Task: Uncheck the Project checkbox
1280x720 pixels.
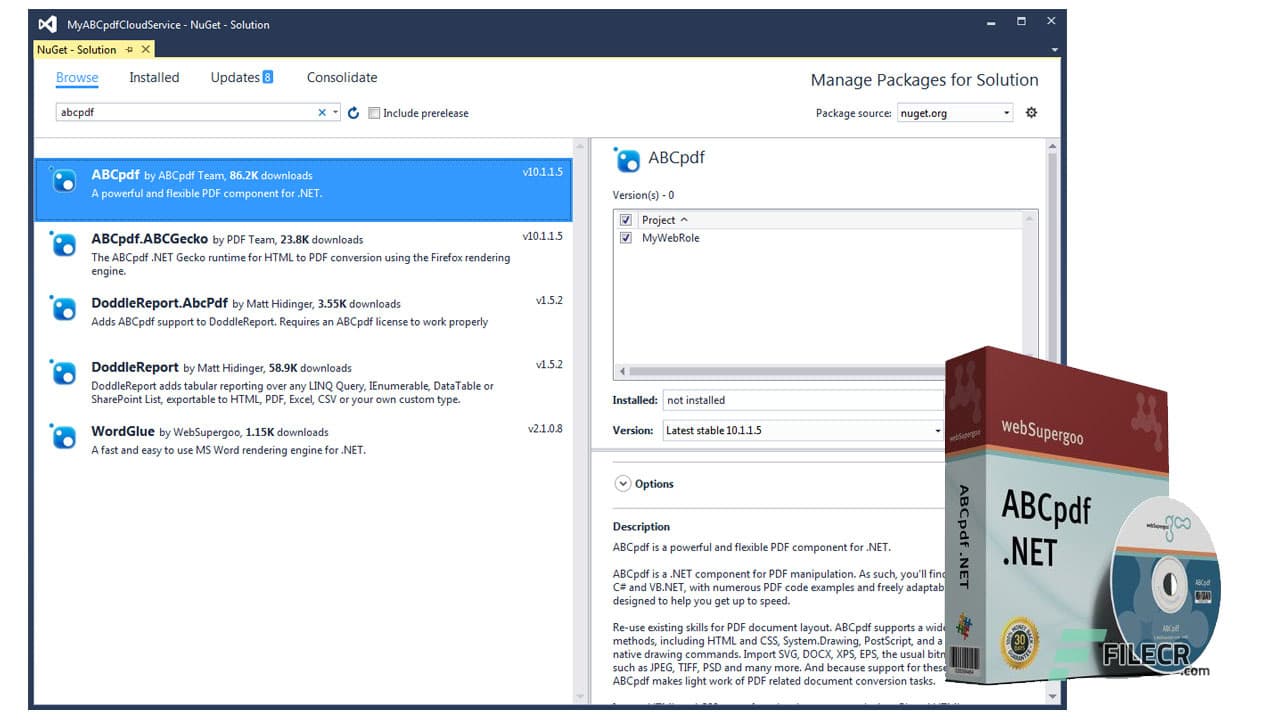Action: (x=625, y=219)
